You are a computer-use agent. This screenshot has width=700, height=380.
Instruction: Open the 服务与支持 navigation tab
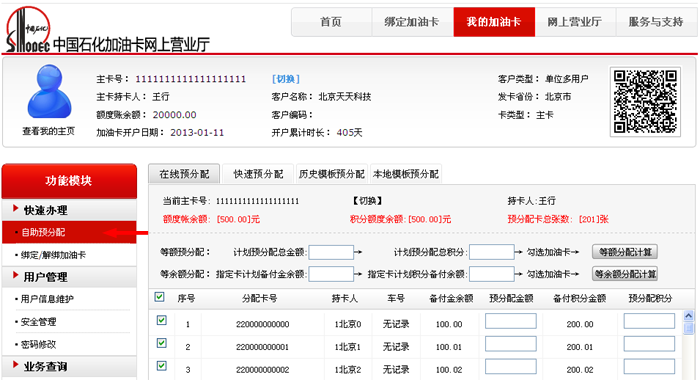coord(656,22)
